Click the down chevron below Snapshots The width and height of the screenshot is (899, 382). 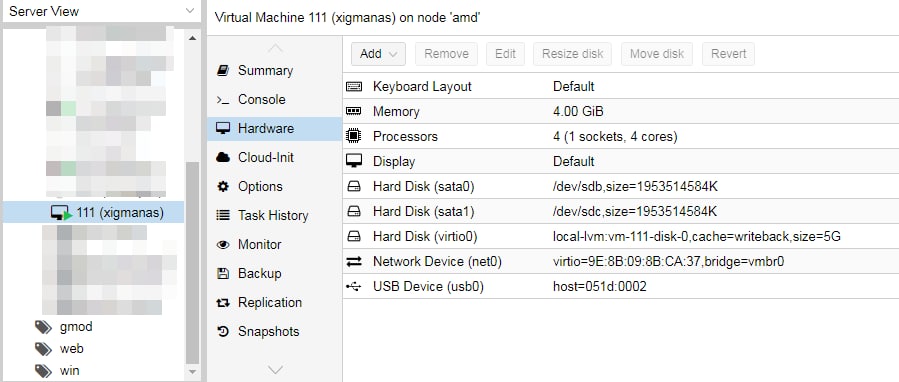click(x=275, y=369)
